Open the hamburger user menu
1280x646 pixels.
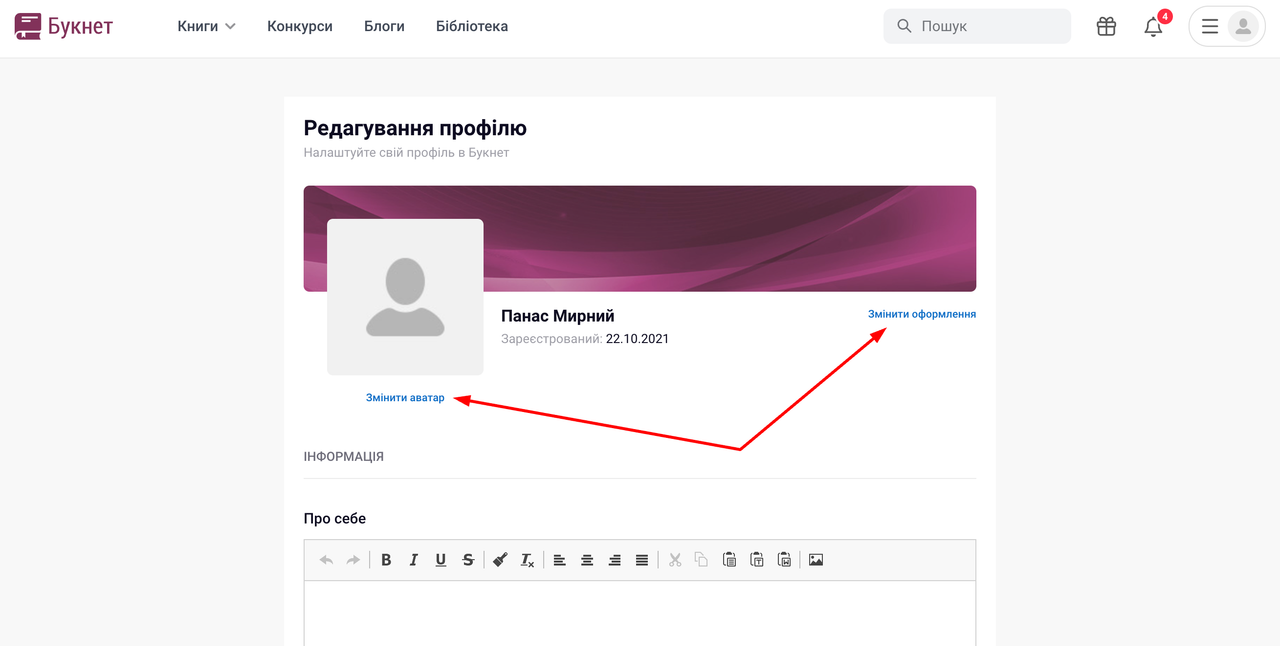pyautogui.click(x=1210, y=27)
